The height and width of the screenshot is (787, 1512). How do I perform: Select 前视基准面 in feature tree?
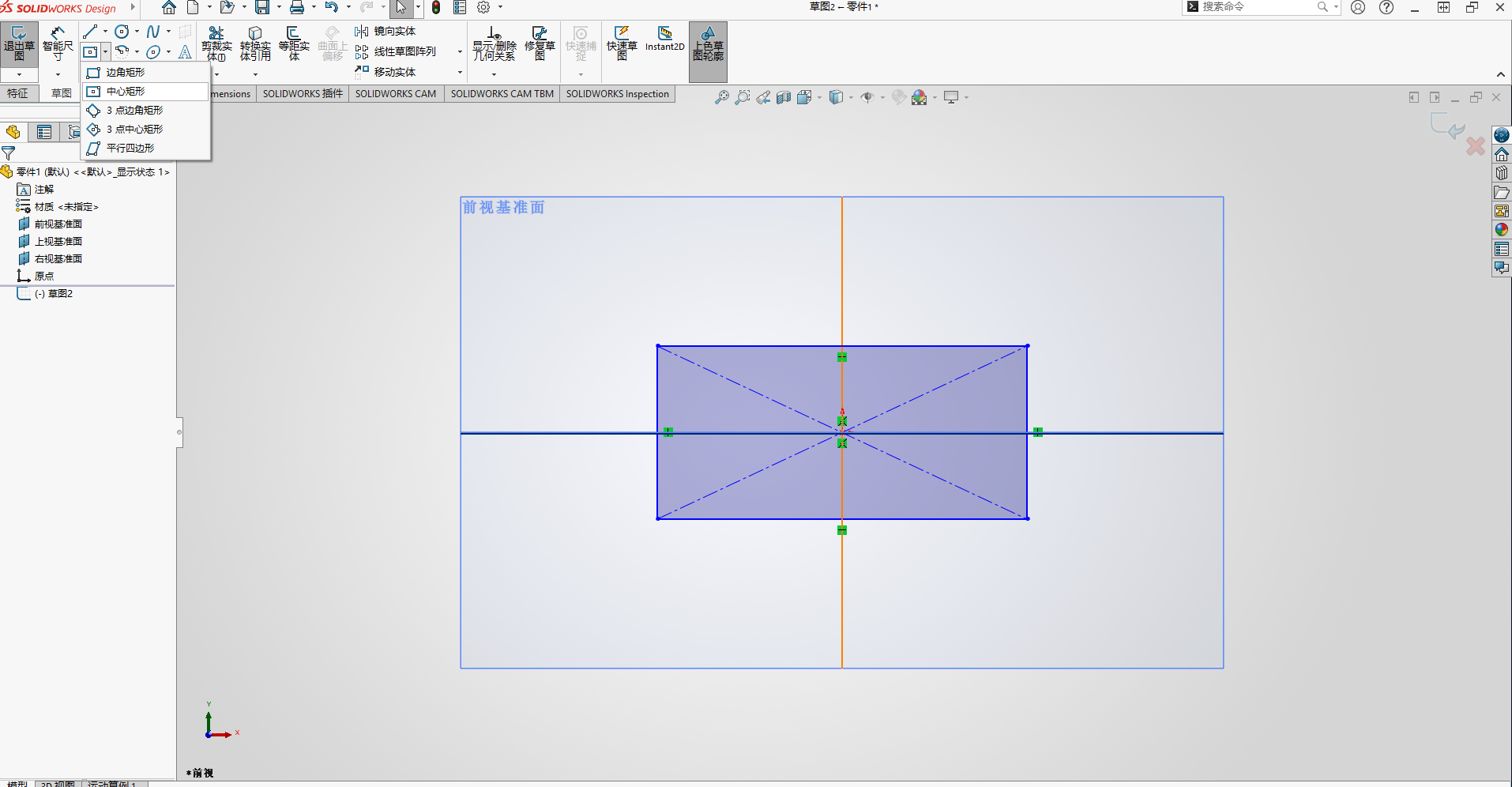[51, 224]
